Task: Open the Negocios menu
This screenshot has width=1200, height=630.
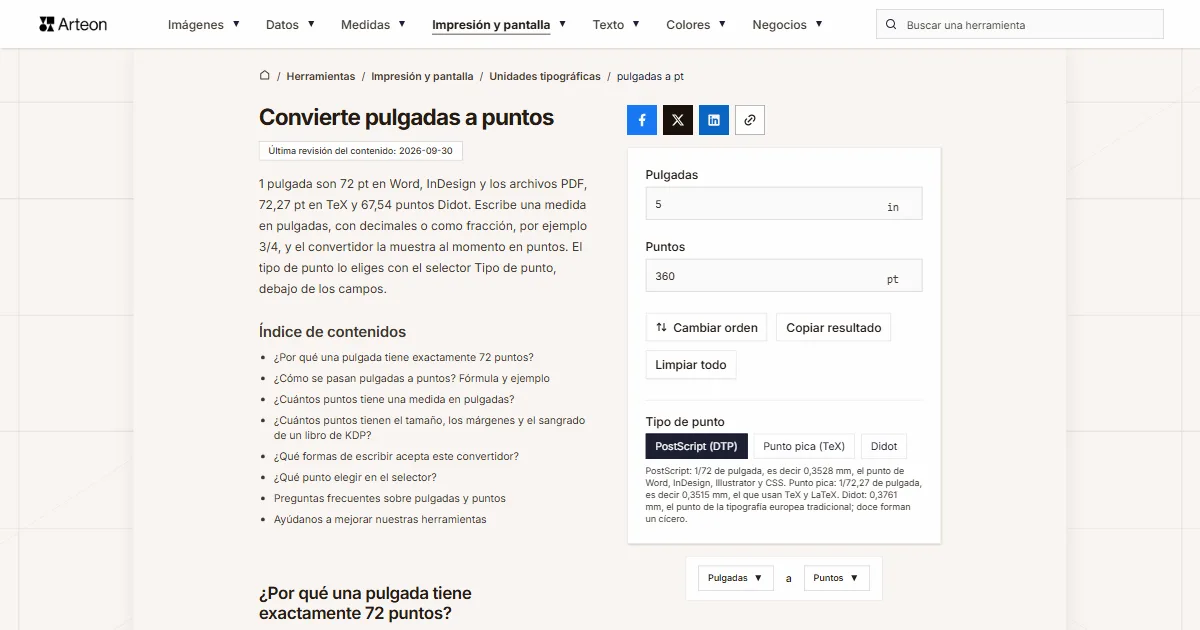Action: (788, 25)
